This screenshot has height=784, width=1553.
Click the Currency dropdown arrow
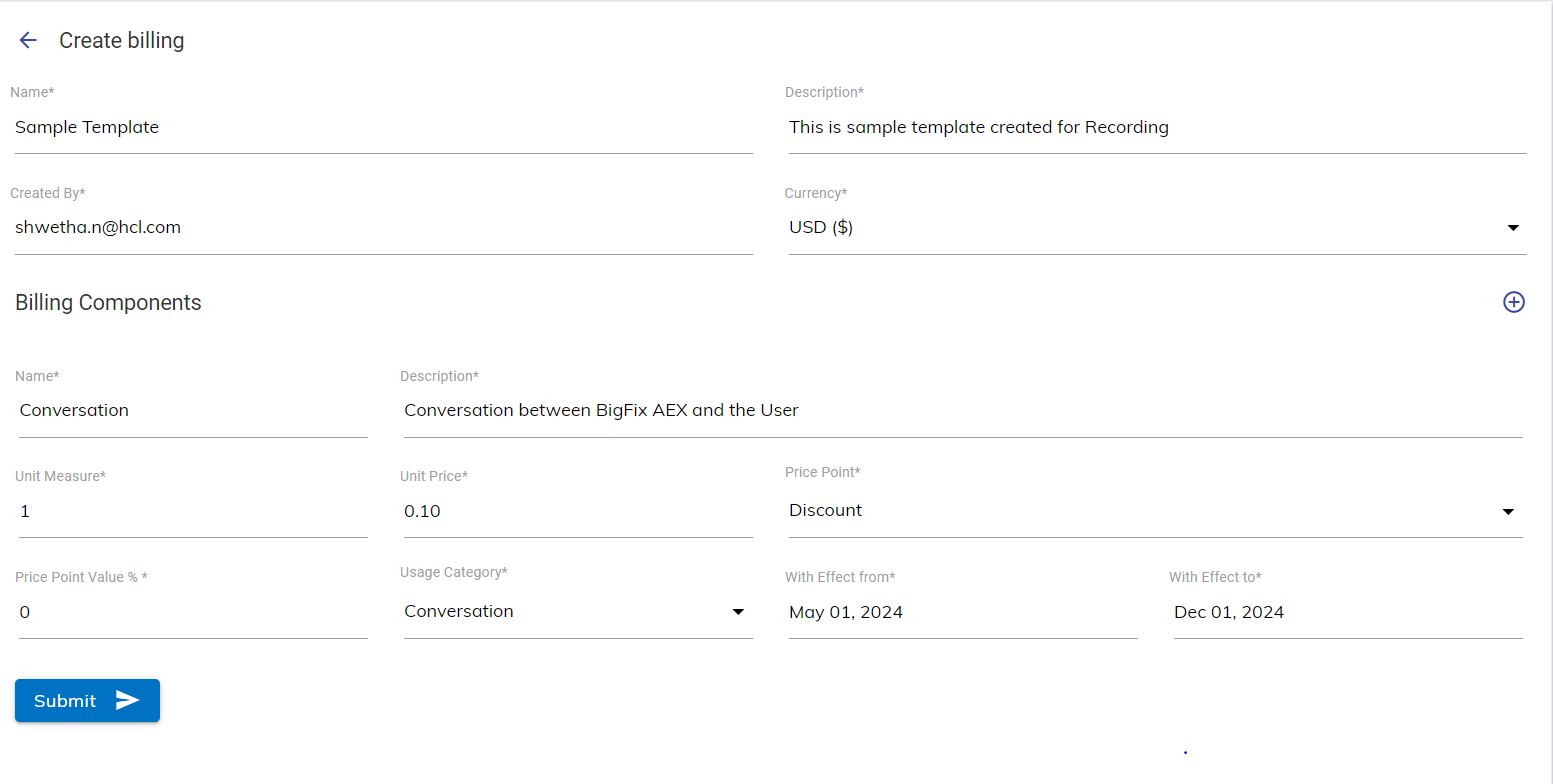[x=1512, y=228]
